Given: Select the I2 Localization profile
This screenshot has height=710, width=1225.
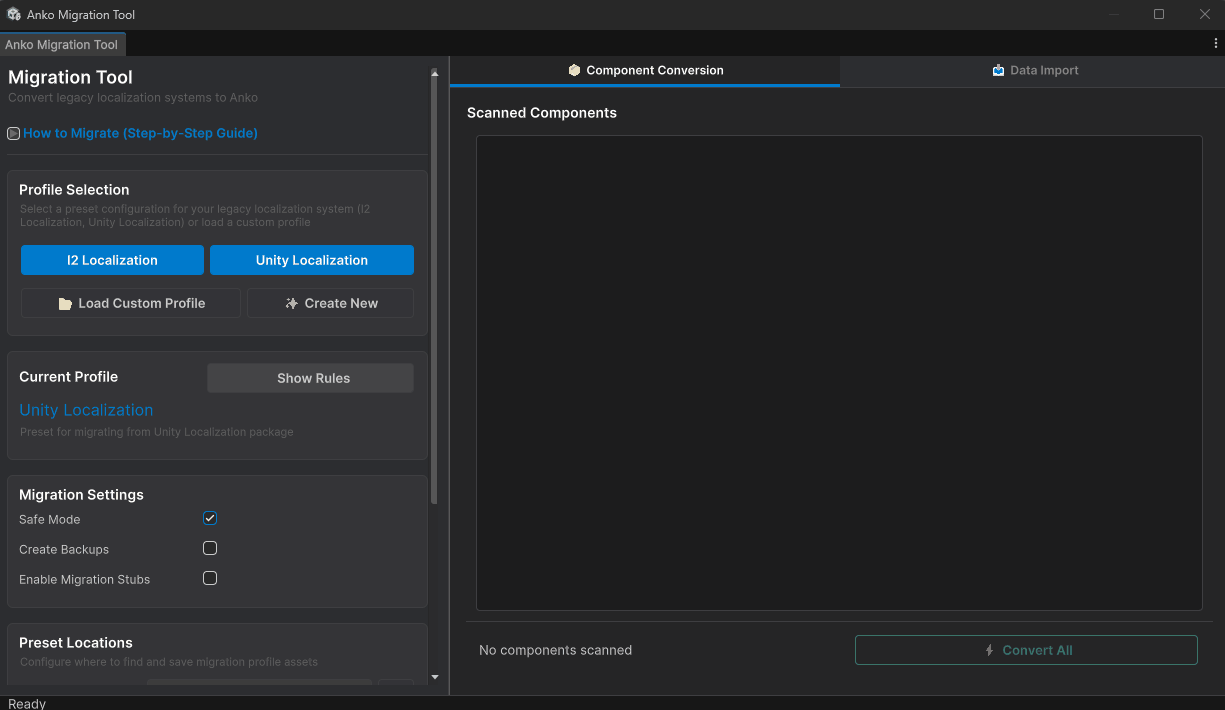Looking at the screenshot, I should (112, 260).
